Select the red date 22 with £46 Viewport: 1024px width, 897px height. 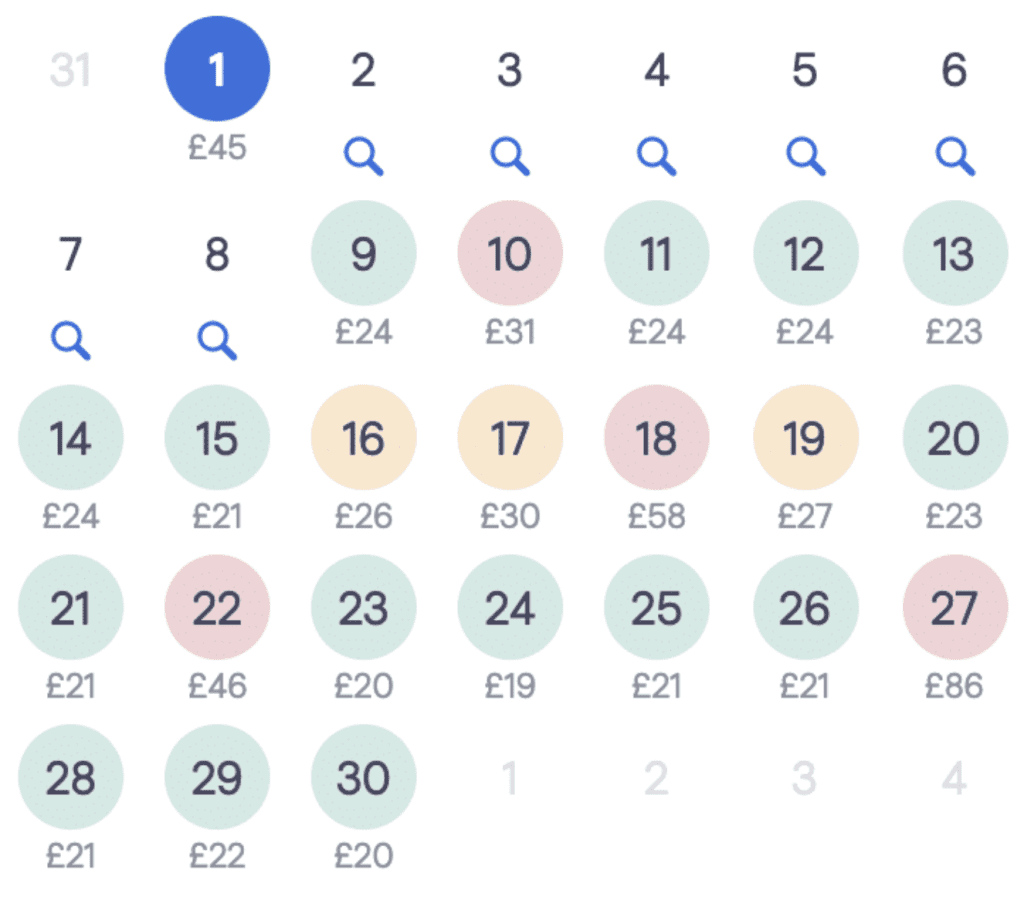(x=216, y=607)
